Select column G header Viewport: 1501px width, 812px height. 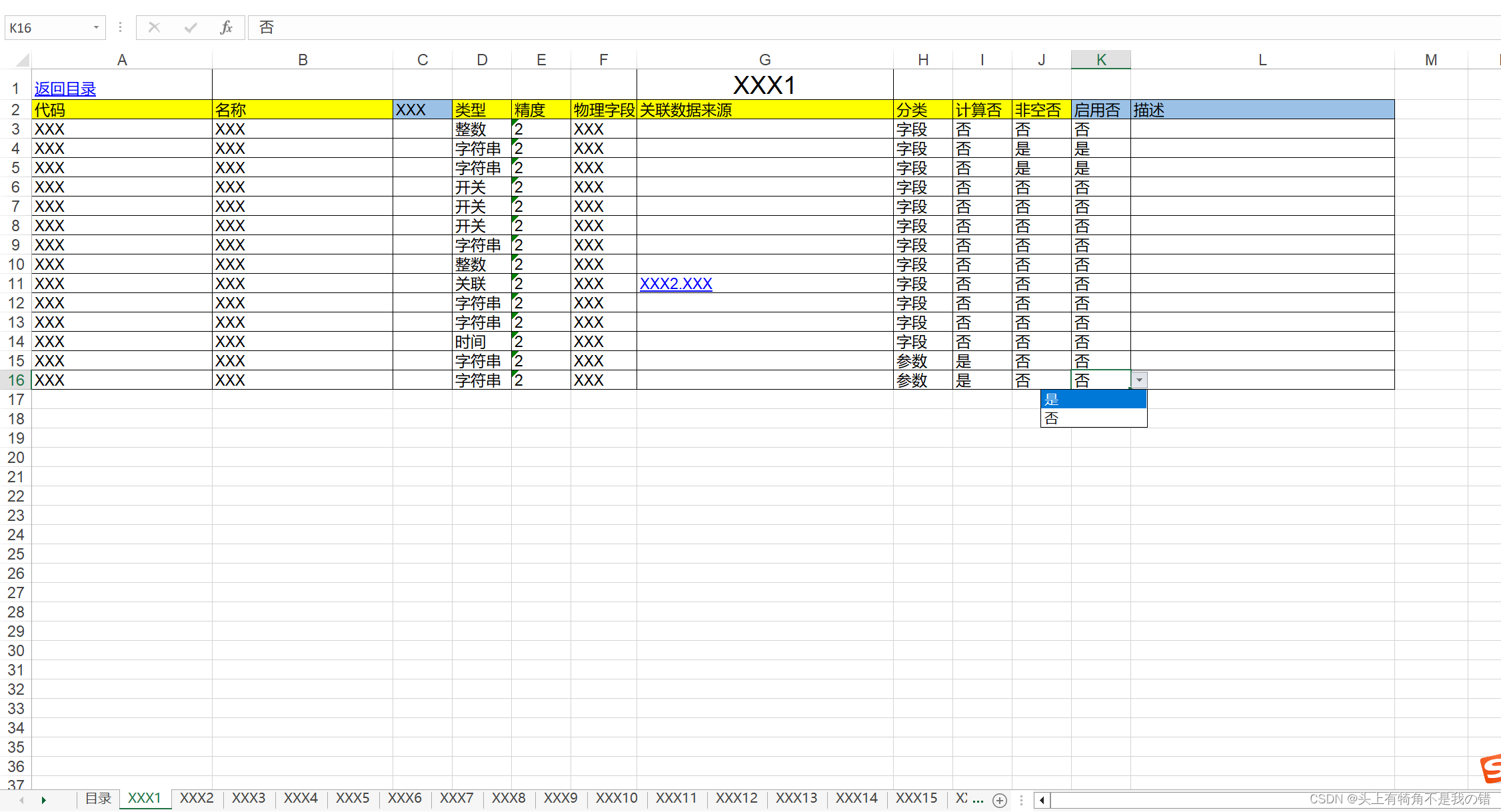[x=765, y=60]
